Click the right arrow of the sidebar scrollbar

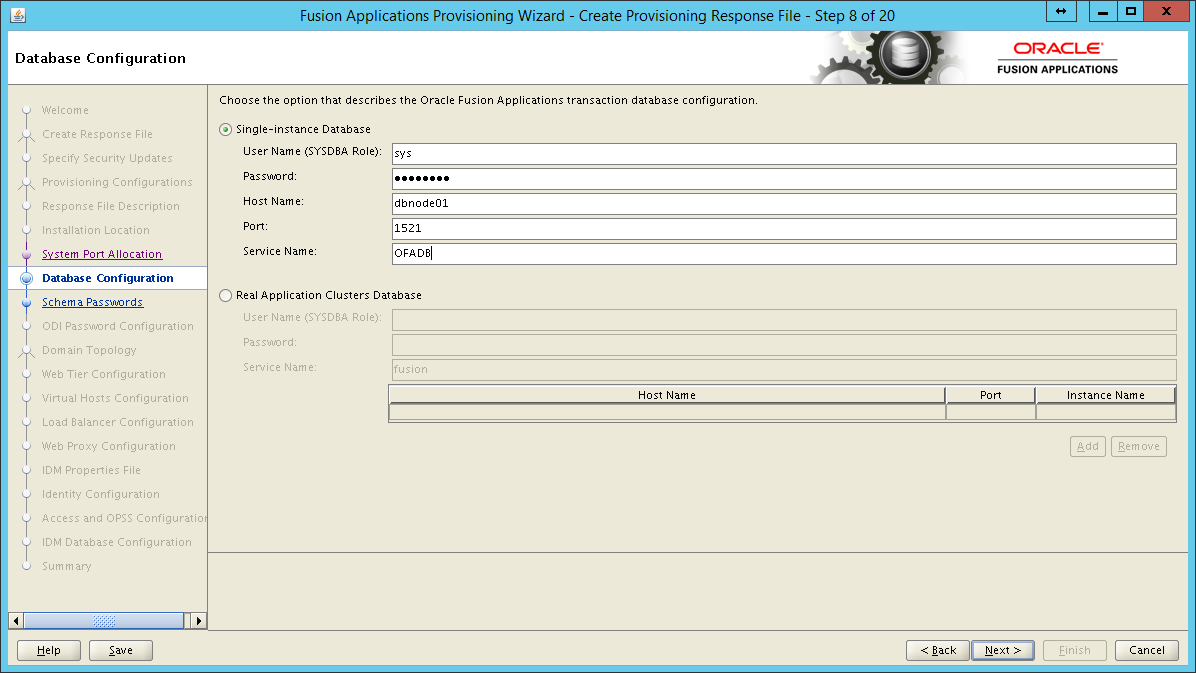point(198,621)
